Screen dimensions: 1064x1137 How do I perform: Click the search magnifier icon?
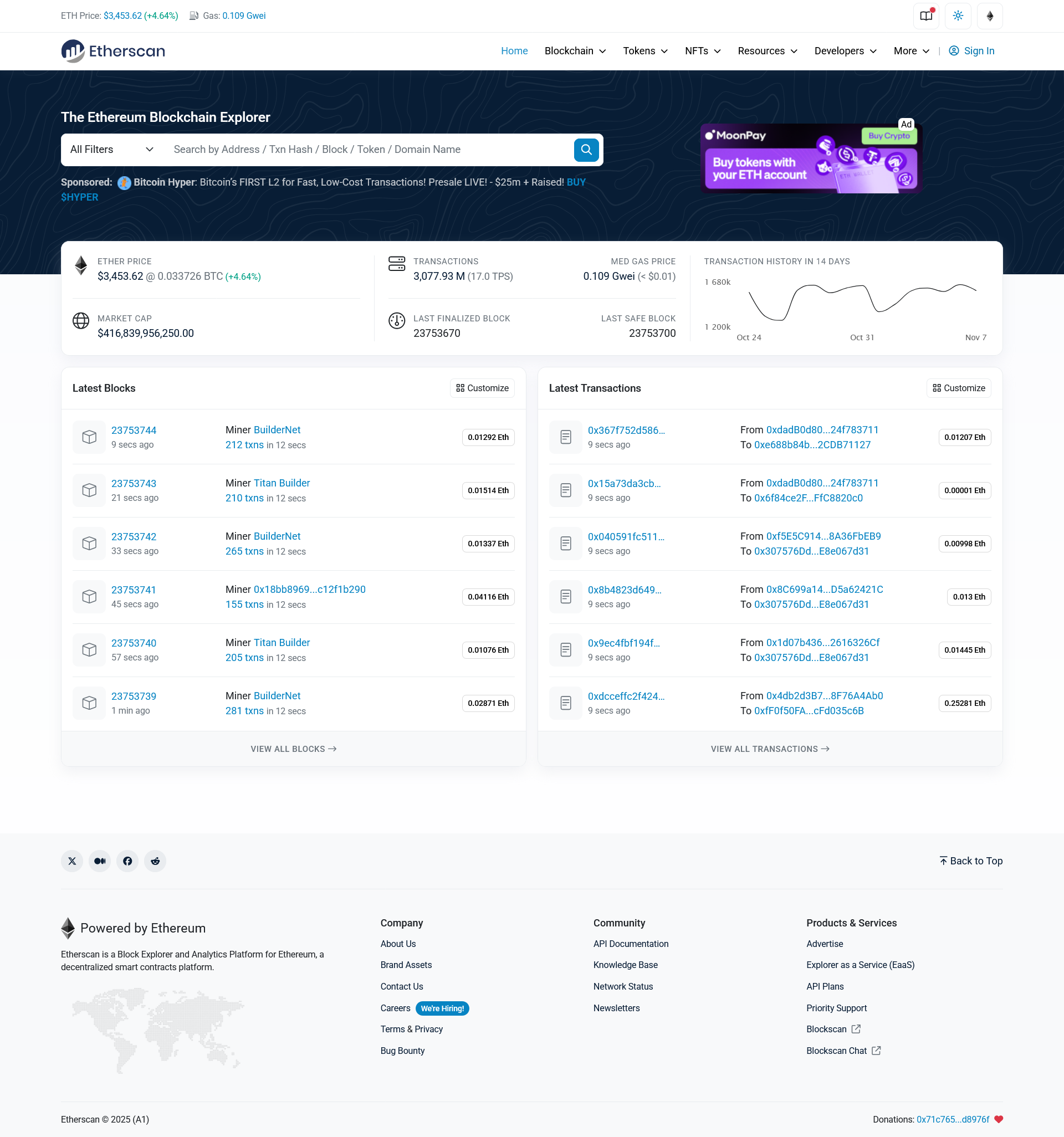click(585, 149)
